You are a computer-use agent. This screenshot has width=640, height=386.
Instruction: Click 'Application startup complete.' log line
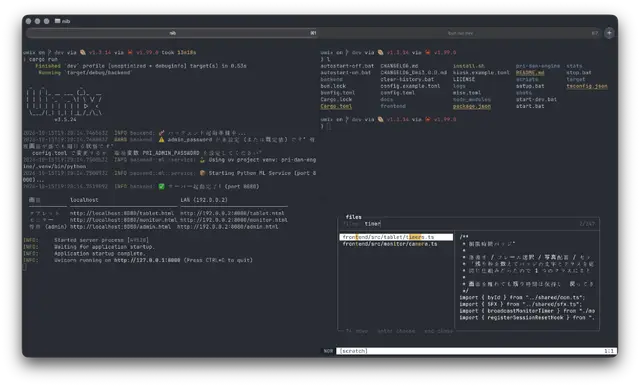click(100, 253)
